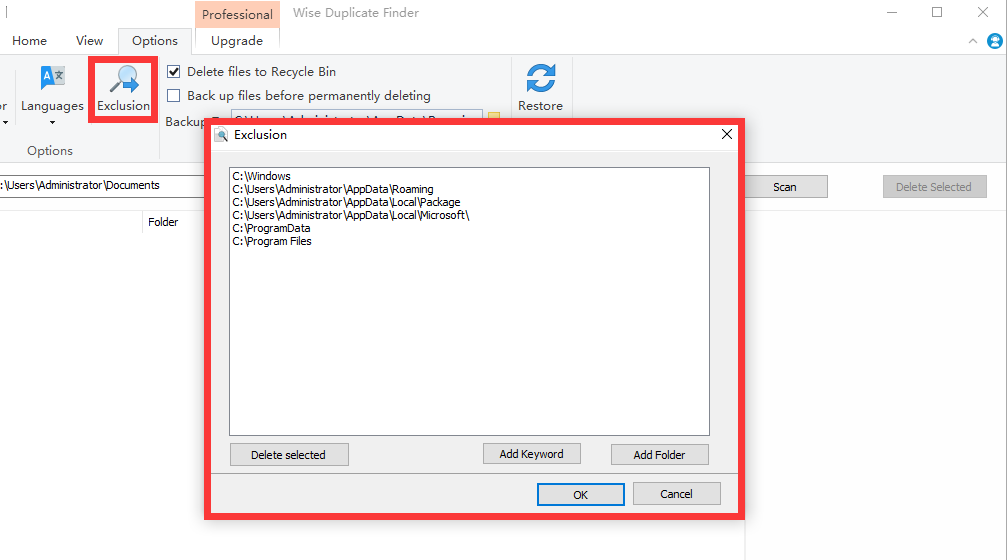Viewport: 1007px width, 560px height.
Task: Expand the Languages dropdown arrow
Action: 53,122
